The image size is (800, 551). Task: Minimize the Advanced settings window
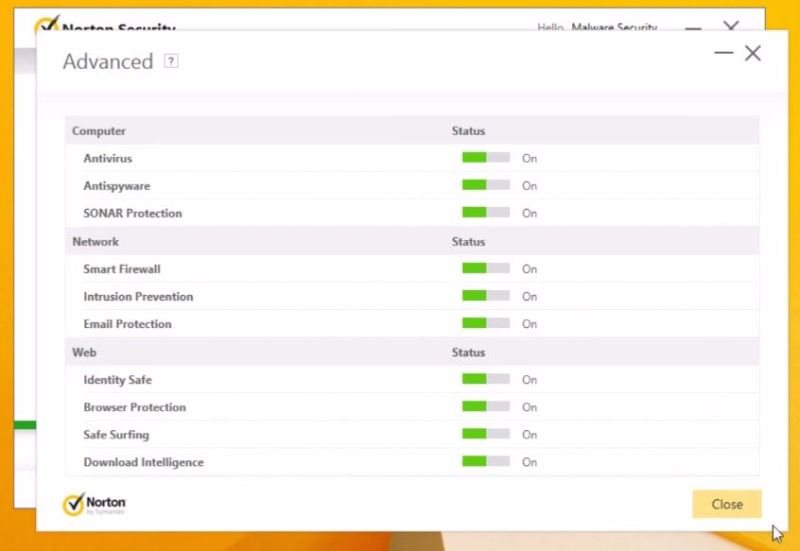pos(724,53)
